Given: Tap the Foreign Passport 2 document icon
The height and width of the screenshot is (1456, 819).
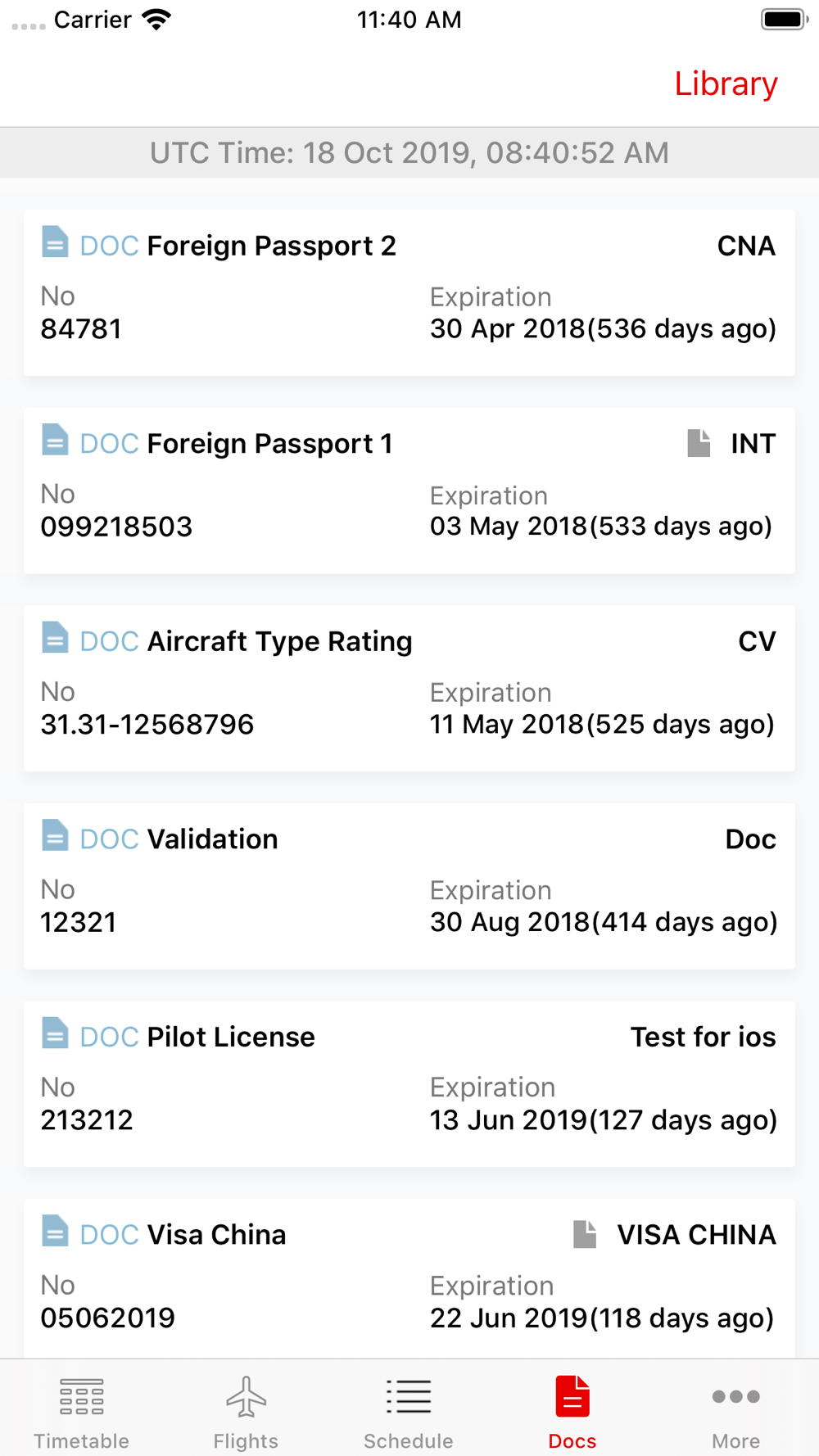Looking at the screenshot, I should (55, 242).
